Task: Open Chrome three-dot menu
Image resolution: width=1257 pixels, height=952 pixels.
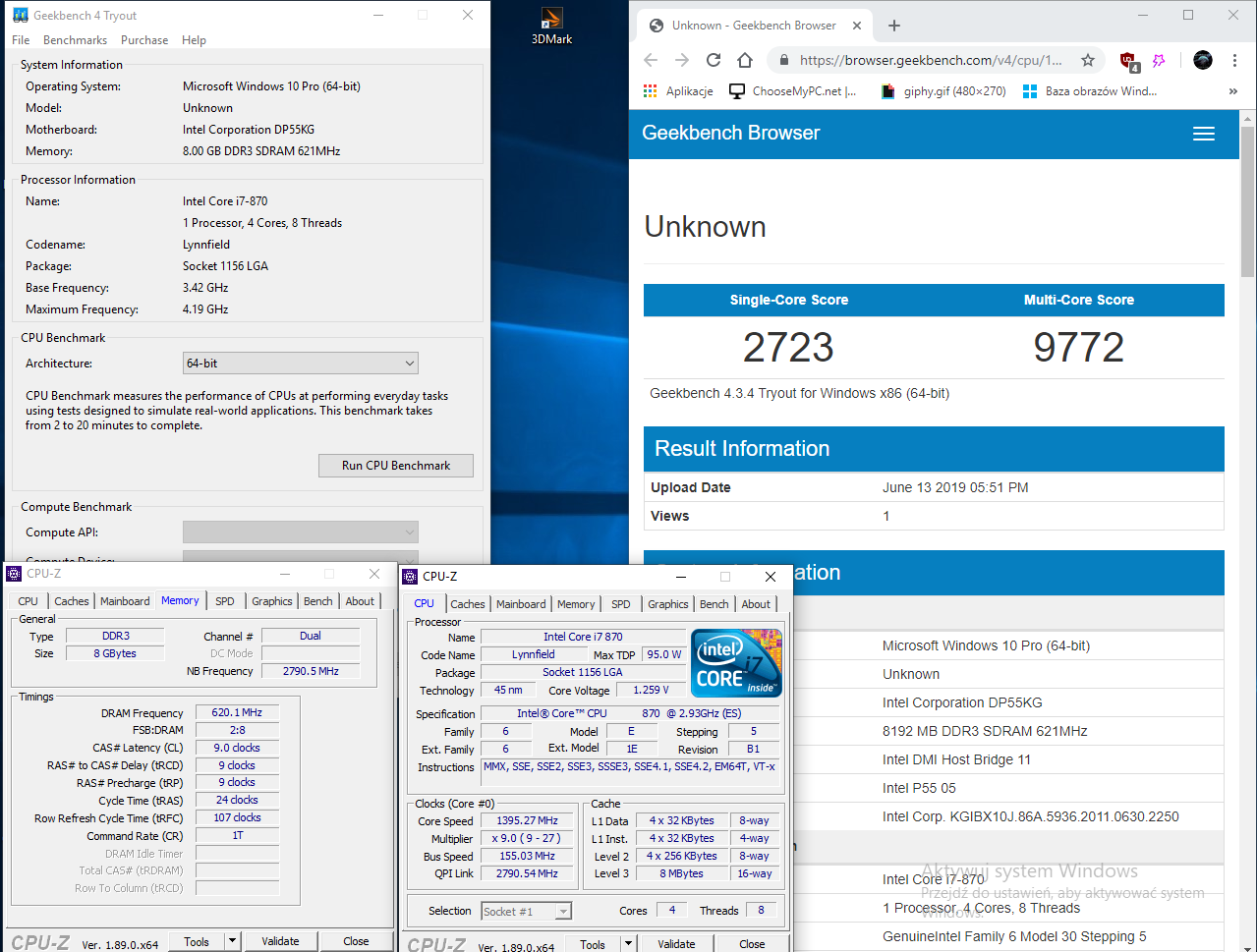Action: [1234, 60]
